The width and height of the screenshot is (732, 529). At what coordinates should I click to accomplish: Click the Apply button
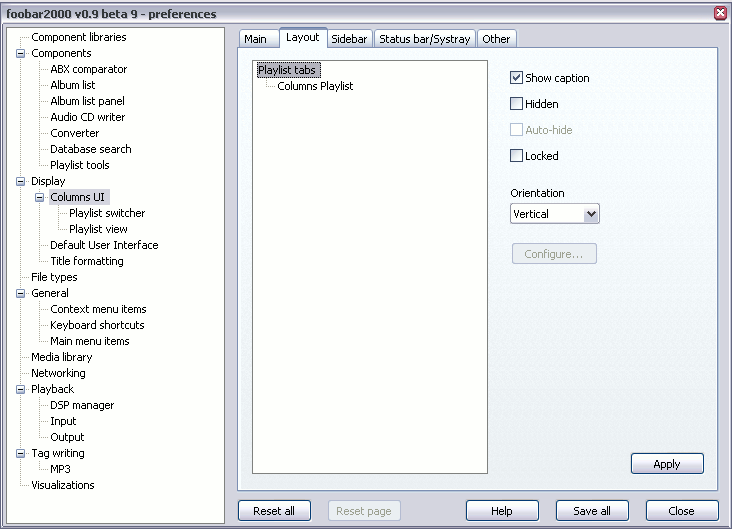(667, 464)
